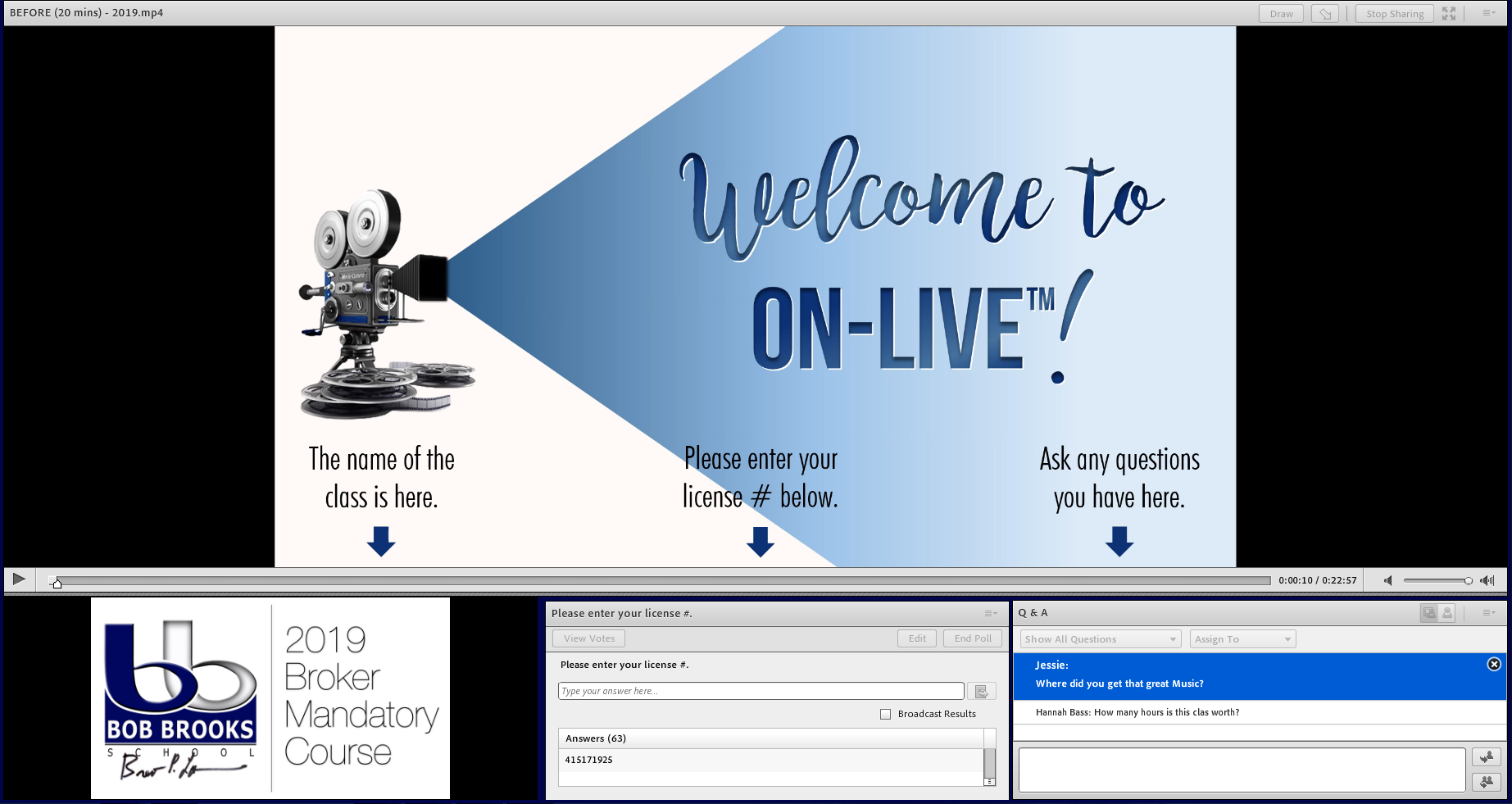Click the Stop Sharing button
Image resolution: width=1512 pixels, height=804 pixels.
click(1394, 14)
